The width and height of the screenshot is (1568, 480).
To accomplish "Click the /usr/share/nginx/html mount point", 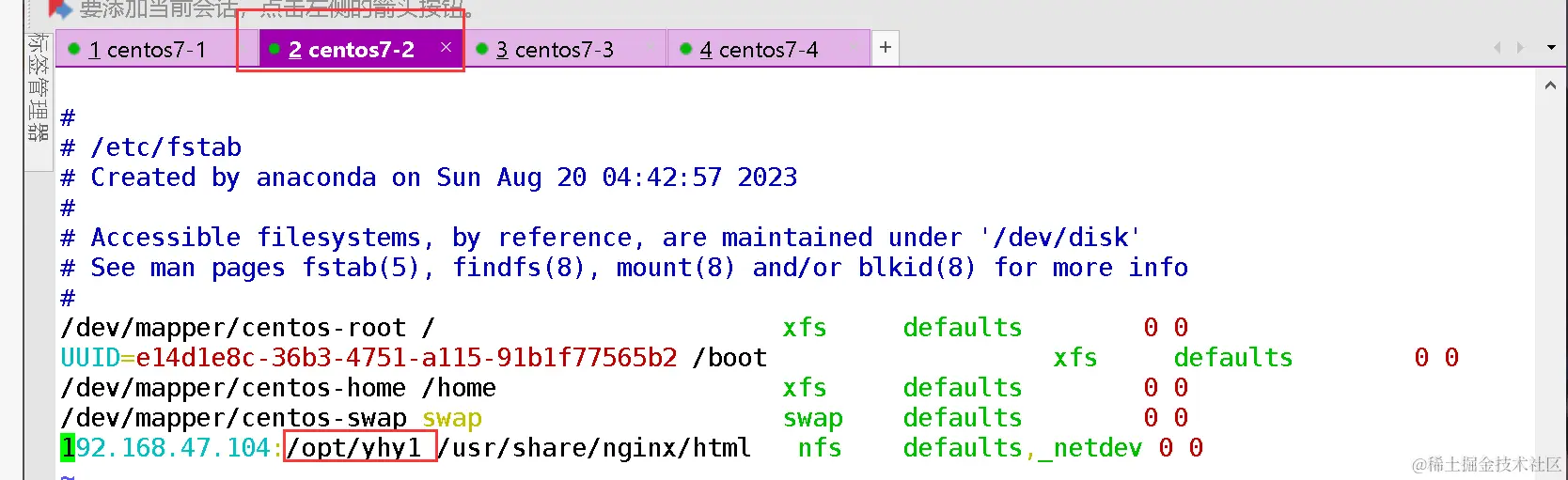I will click(594, 448).
